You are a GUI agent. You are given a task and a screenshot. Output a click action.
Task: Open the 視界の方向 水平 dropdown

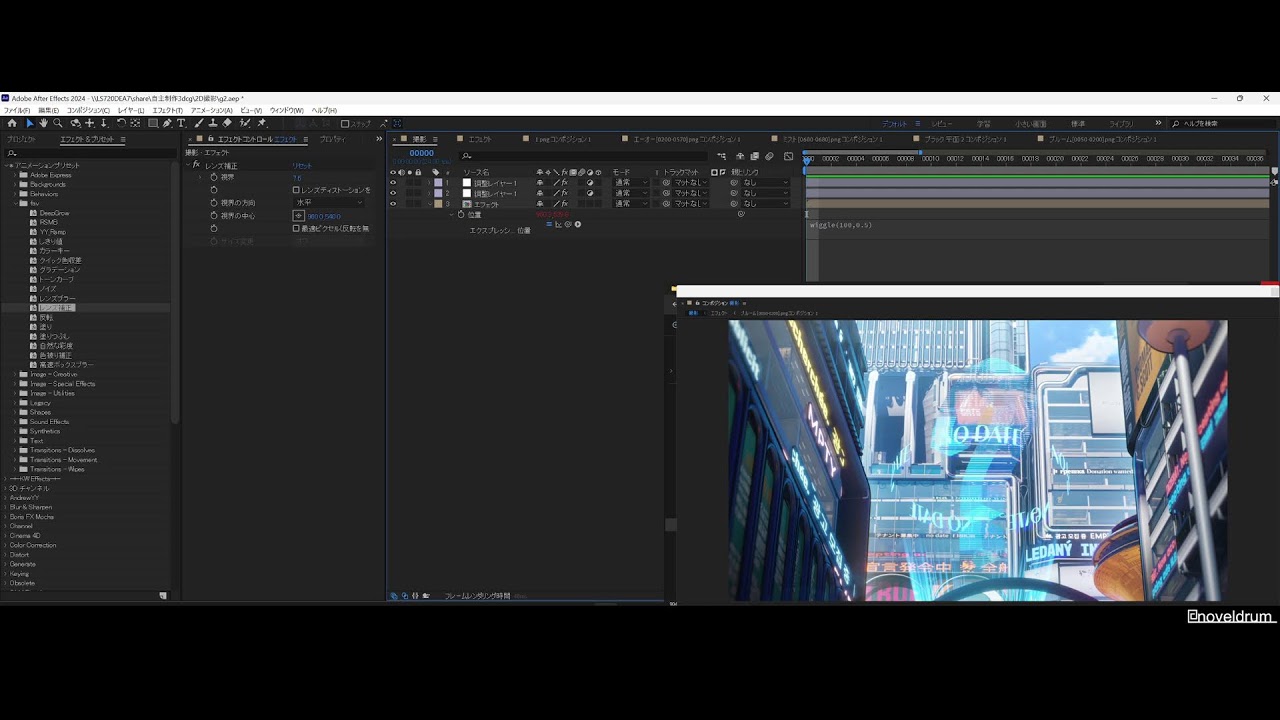coord(328,202)
